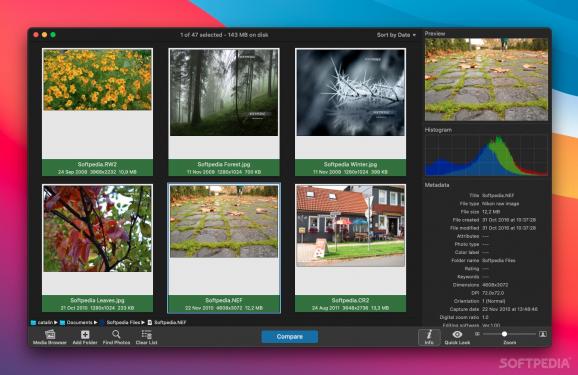Click the large thumbnails zoom icon

point(543,334)
